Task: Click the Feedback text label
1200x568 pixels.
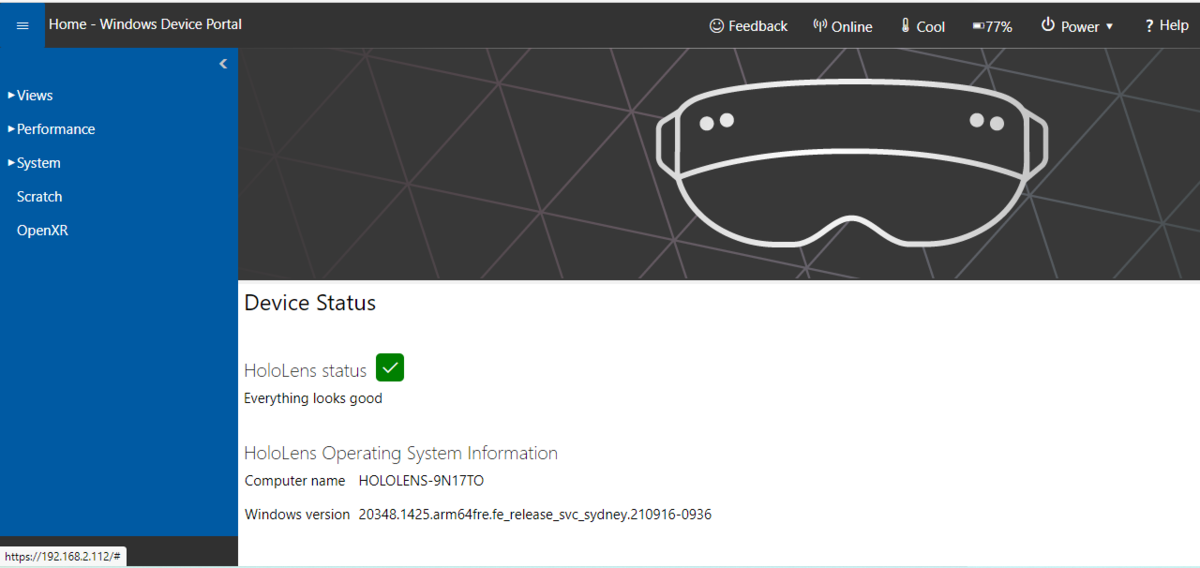Action: point(758,26)
